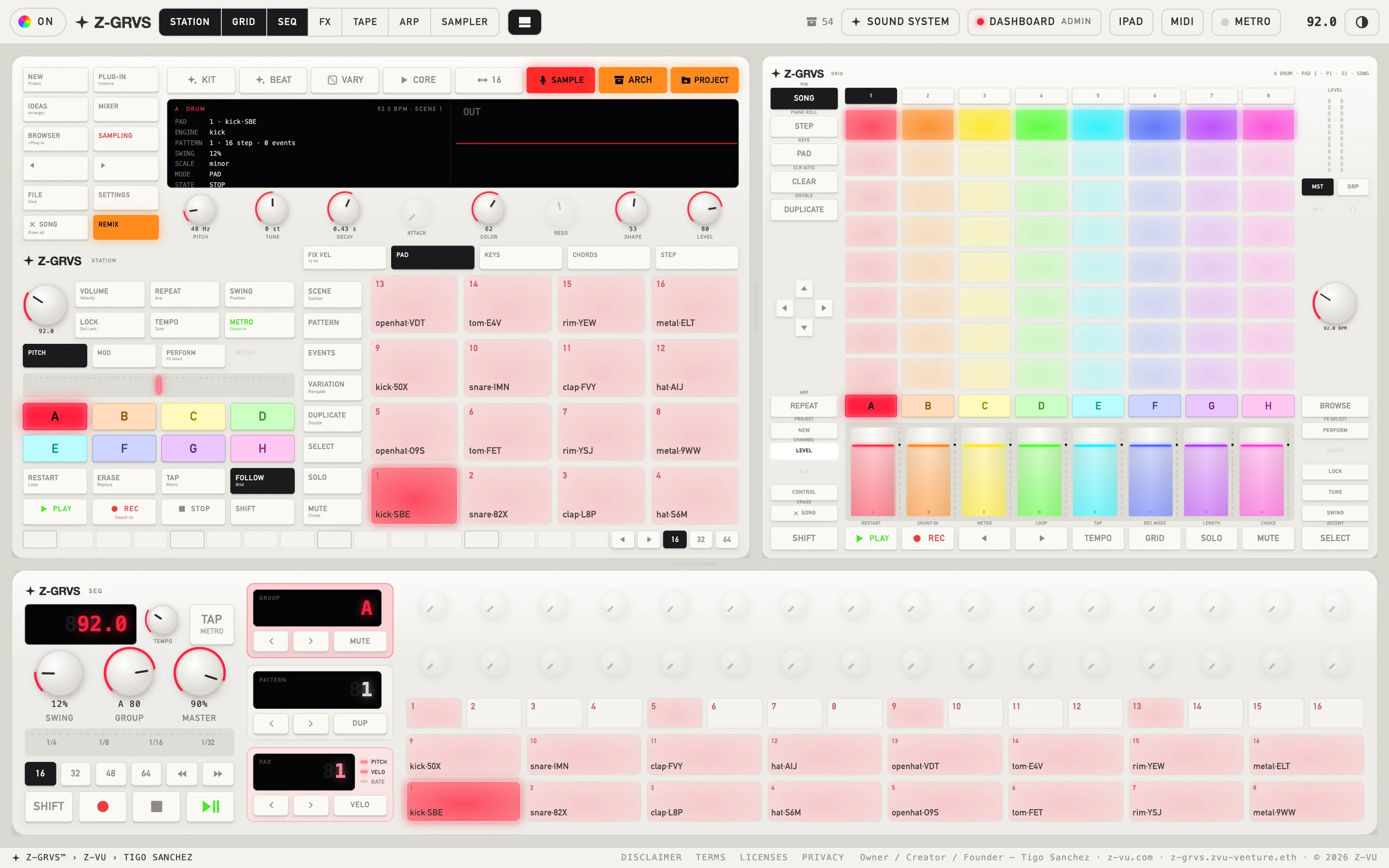Click the stop square in SEQ transport
Image resolution: width=1389 pixels, height=868 pixels.
coord(156,806)
